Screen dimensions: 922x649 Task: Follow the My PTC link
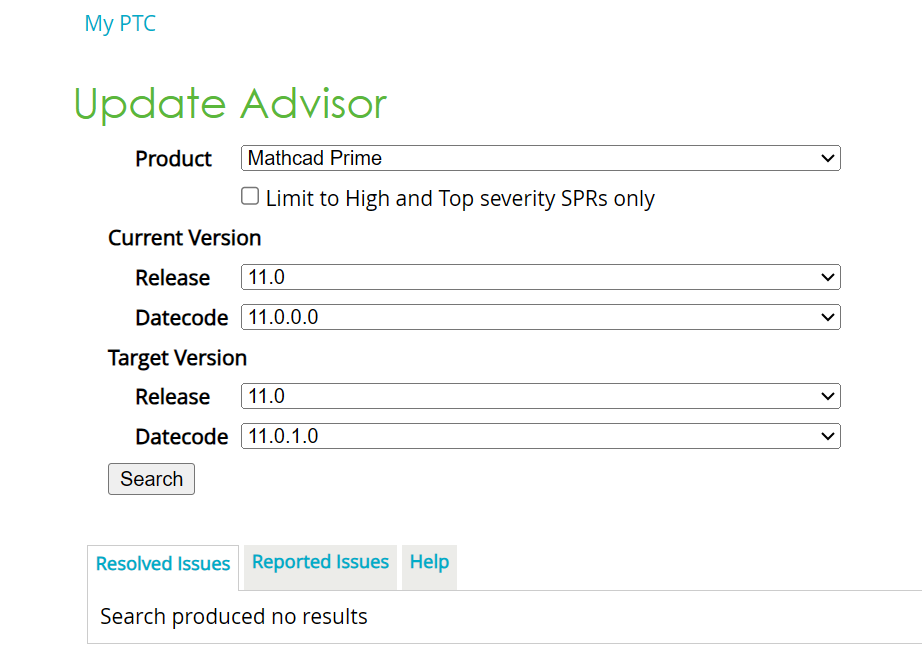pos(120,23)
